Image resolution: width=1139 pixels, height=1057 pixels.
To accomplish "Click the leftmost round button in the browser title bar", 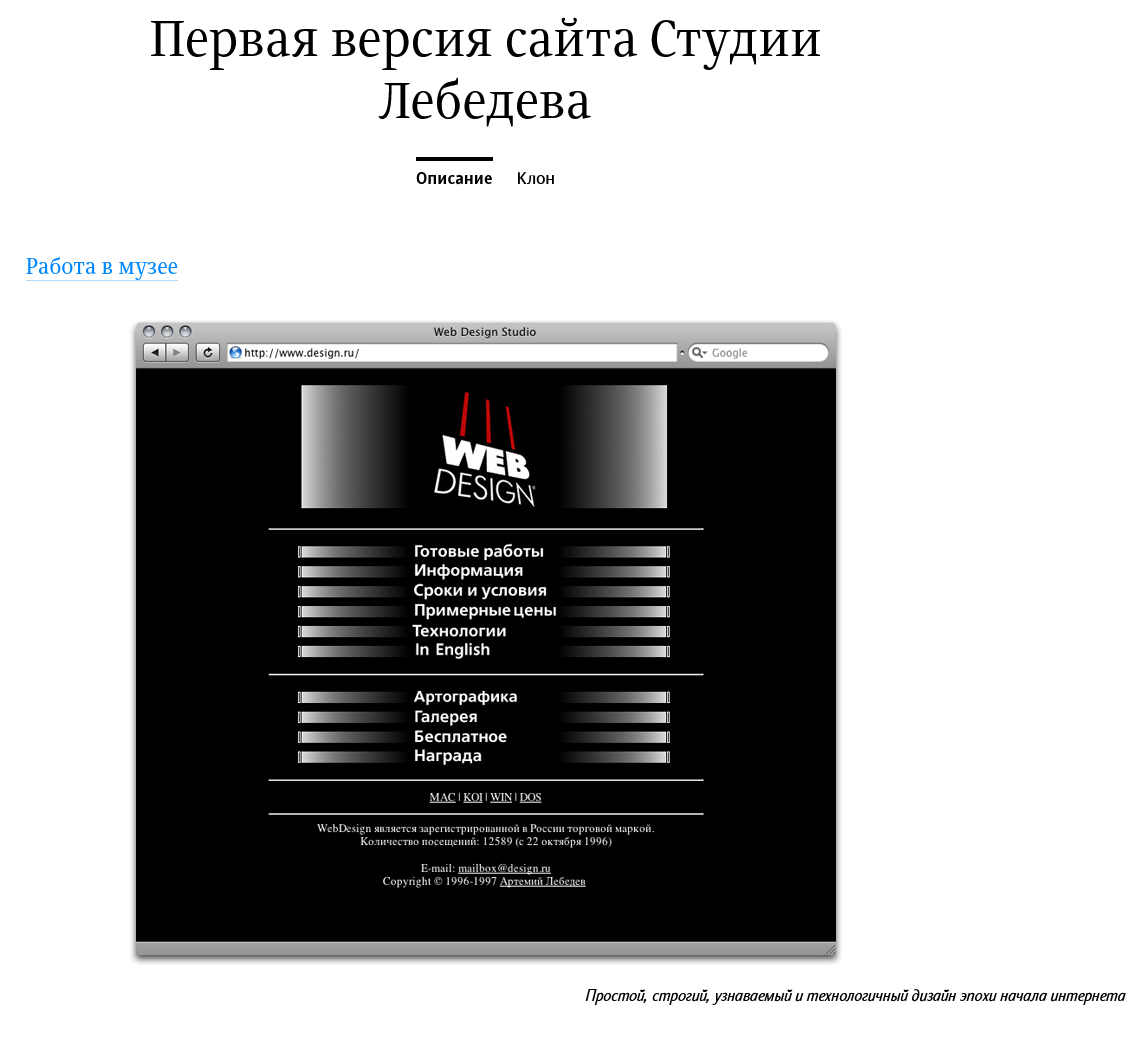I will (x=149, y=331).
